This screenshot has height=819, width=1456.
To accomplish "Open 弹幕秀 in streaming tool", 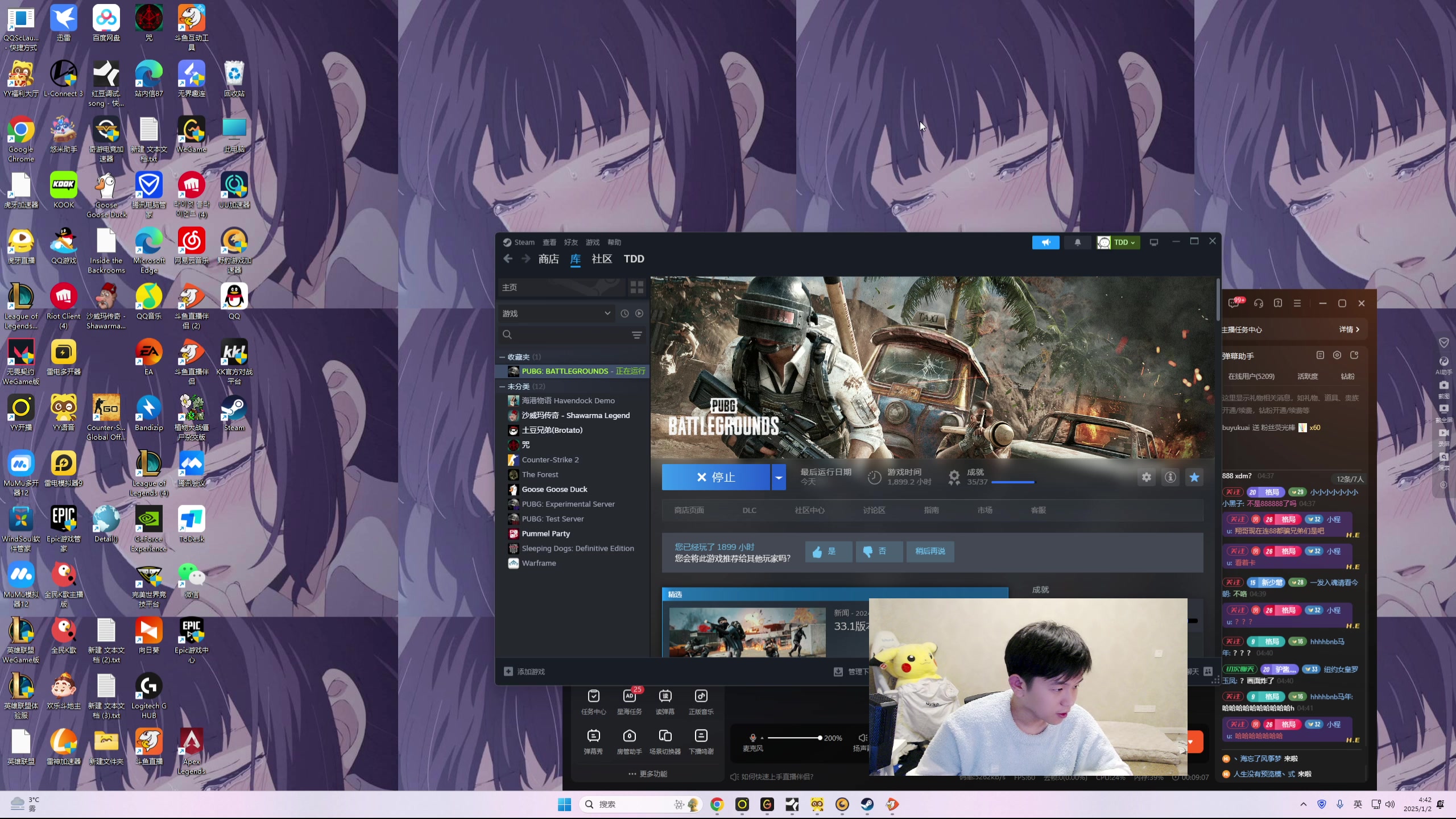I will click(x=593, y=742).
